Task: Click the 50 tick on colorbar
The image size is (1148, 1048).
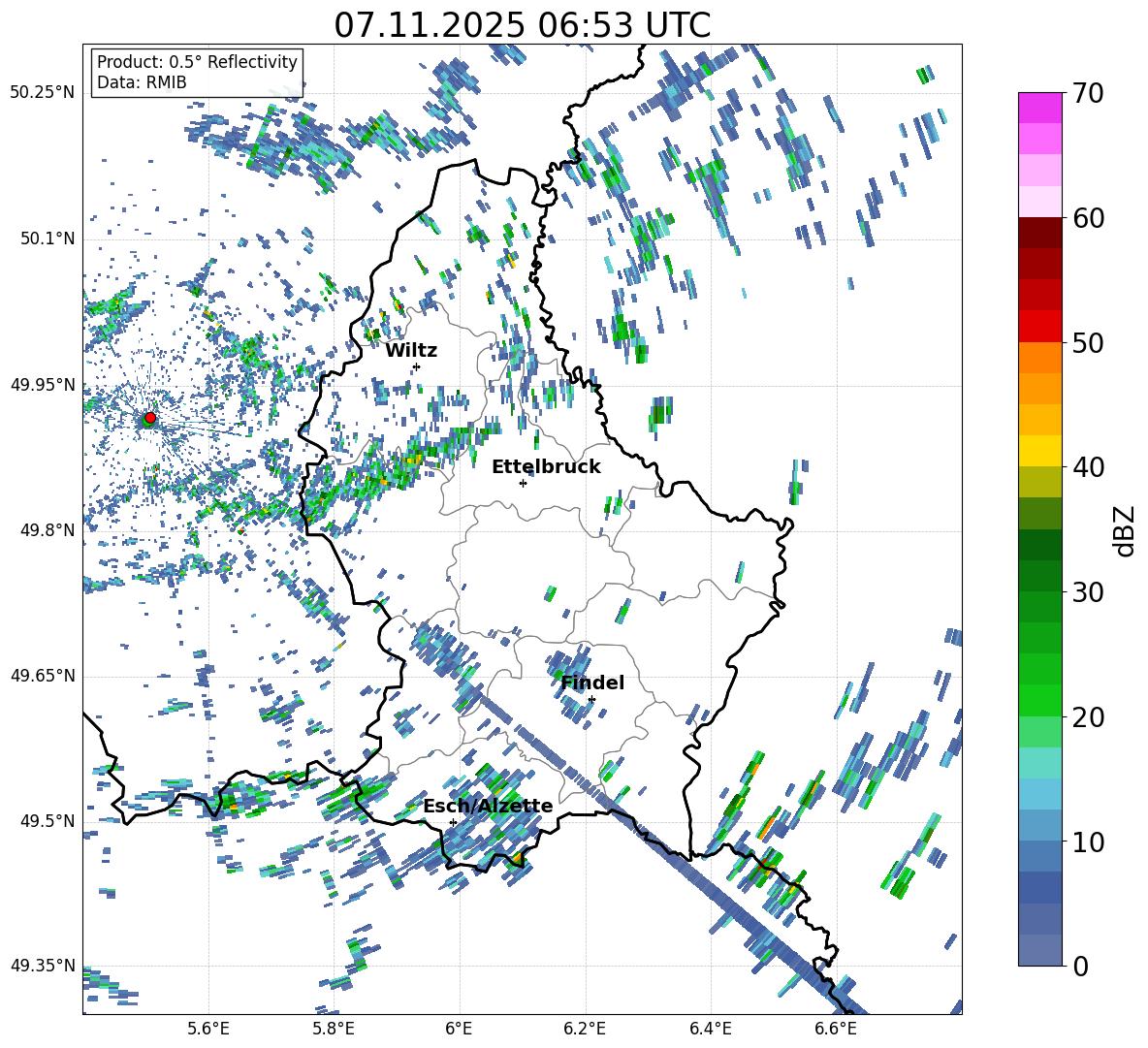Action: click(x=1088, y=342)
